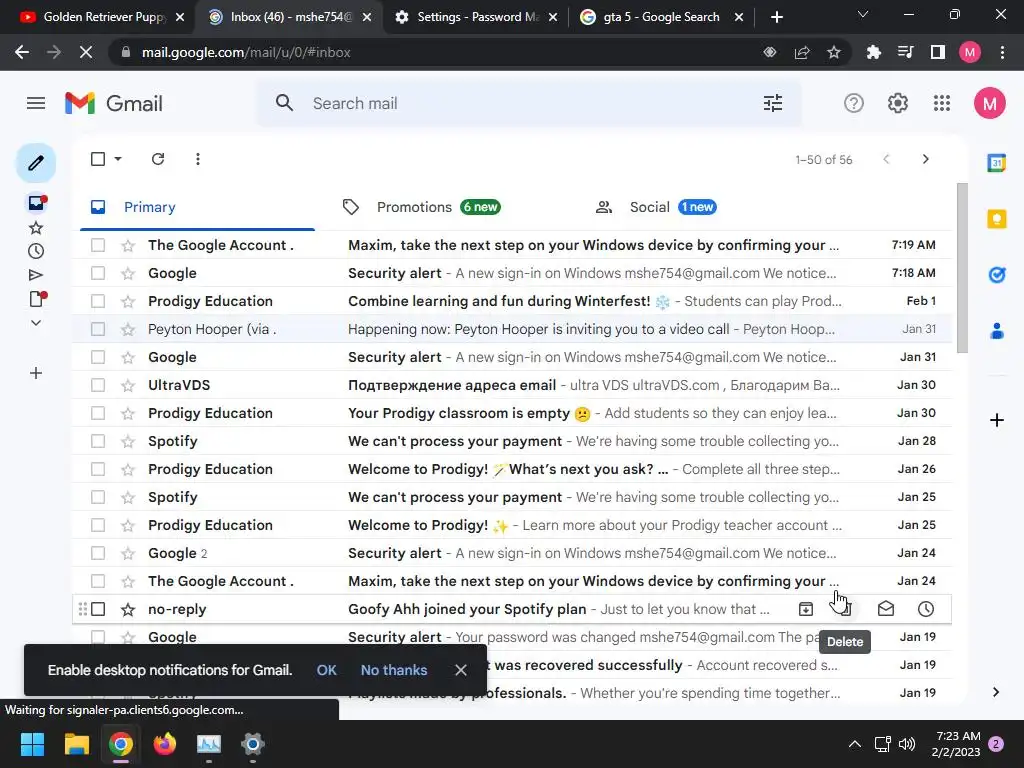Open Chrome Extensions puzzle icon
Screen dimensions: 1024x768
873,52
